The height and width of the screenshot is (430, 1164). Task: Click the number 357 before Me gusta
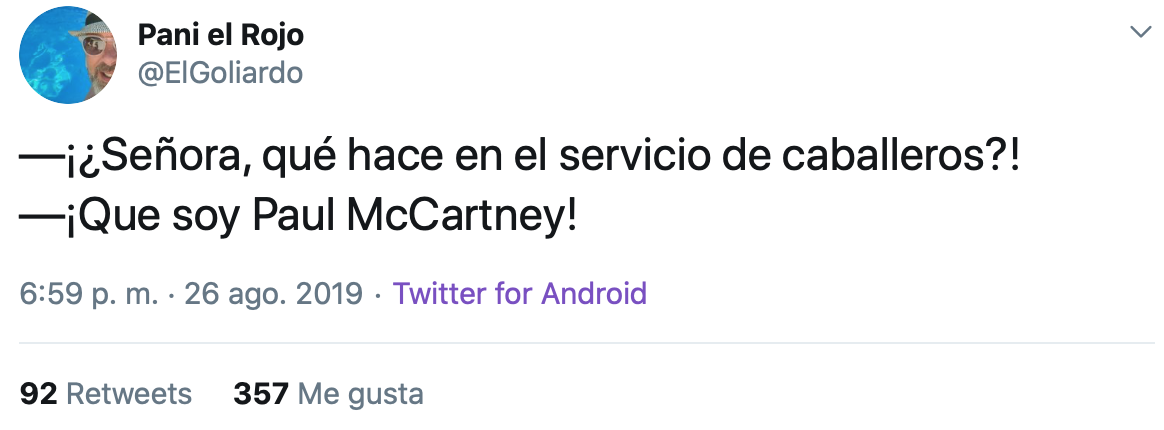click(x=260, y=393)
